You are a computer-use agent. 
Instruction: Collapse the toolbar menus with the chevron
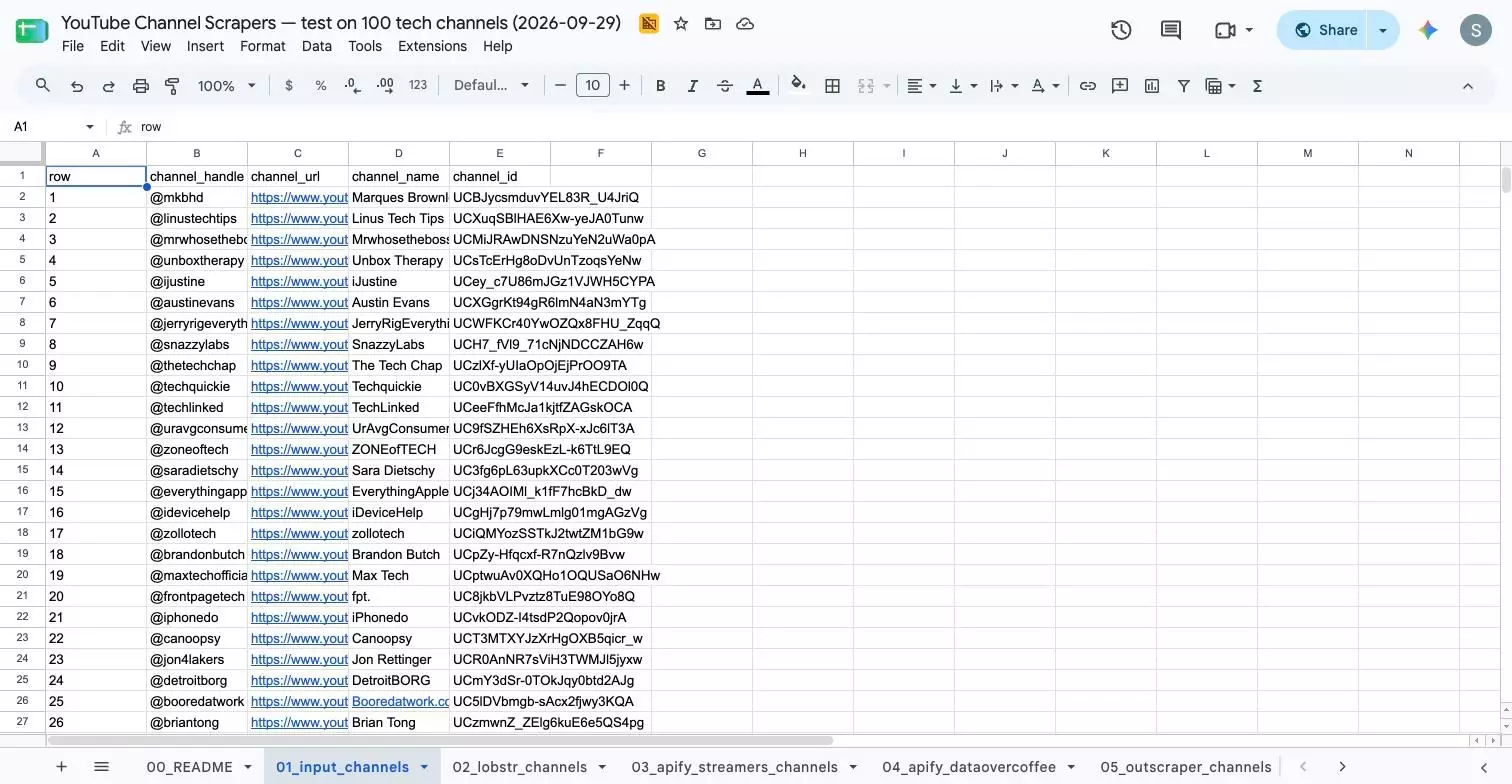click(1468, 86)
